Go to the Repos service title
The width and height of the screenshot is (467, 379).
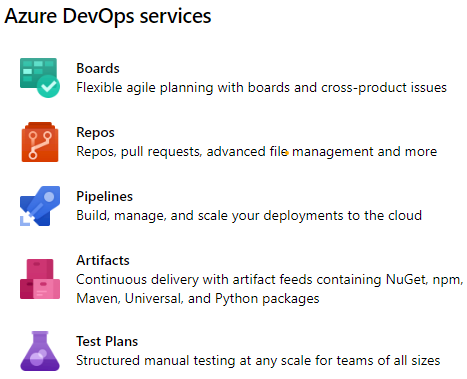[x=95, y=133]
